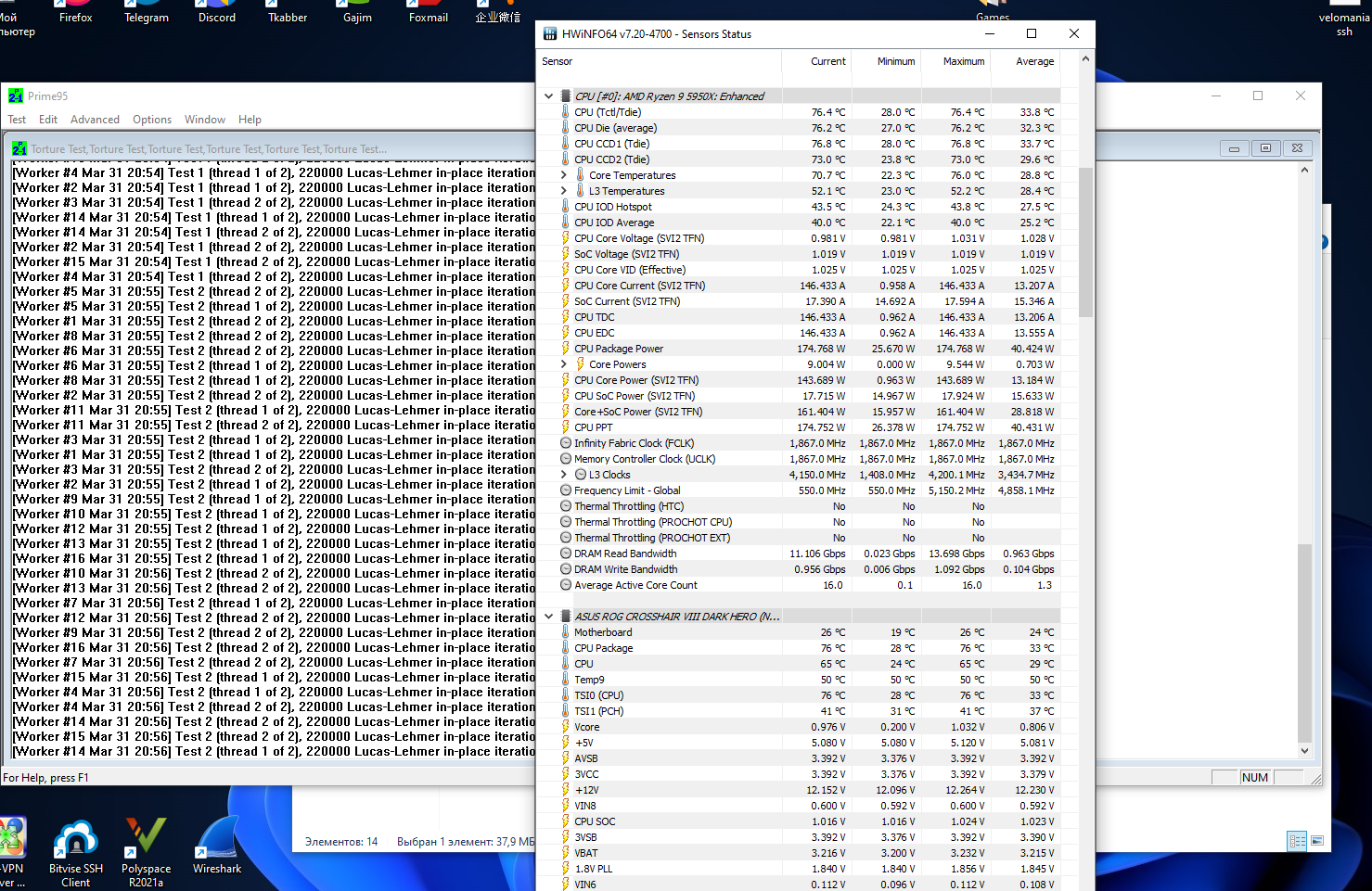Click the HWiNFO64 vertical scrollbar thumb
1372x891 pixels.
(1085, 241)
